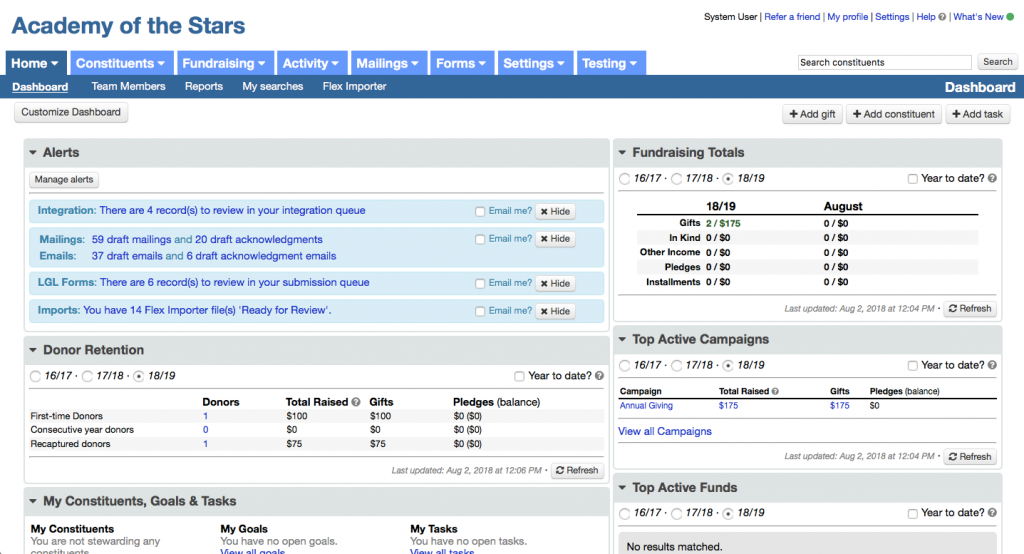Open the Fundraising dropdown menu

click(224, 63)
